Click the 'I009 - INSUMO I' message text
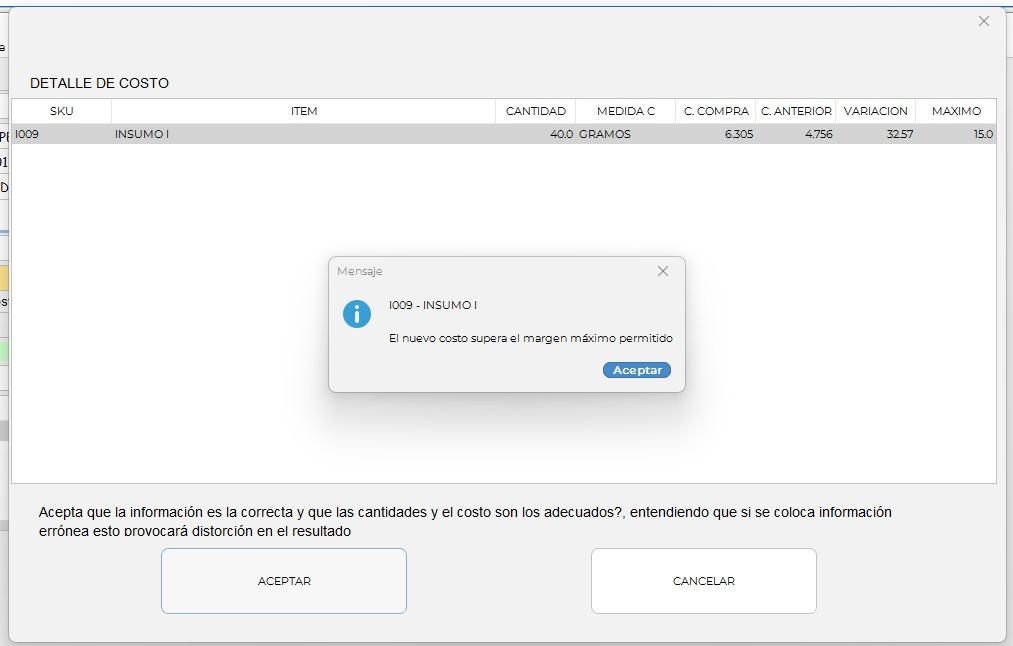Screen dimensions: 1013x646 433,305
